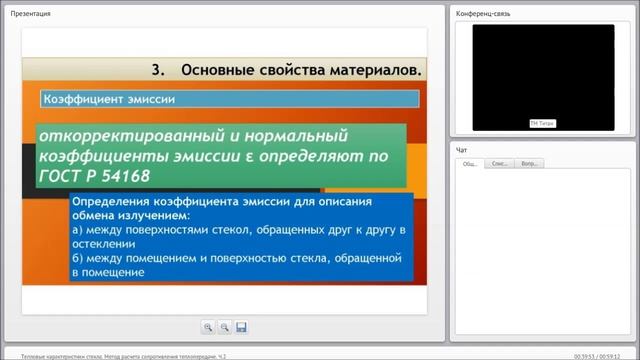Zoom in on the presentation slide
Screen dimensions: 640x360
(x=208, y=327)
